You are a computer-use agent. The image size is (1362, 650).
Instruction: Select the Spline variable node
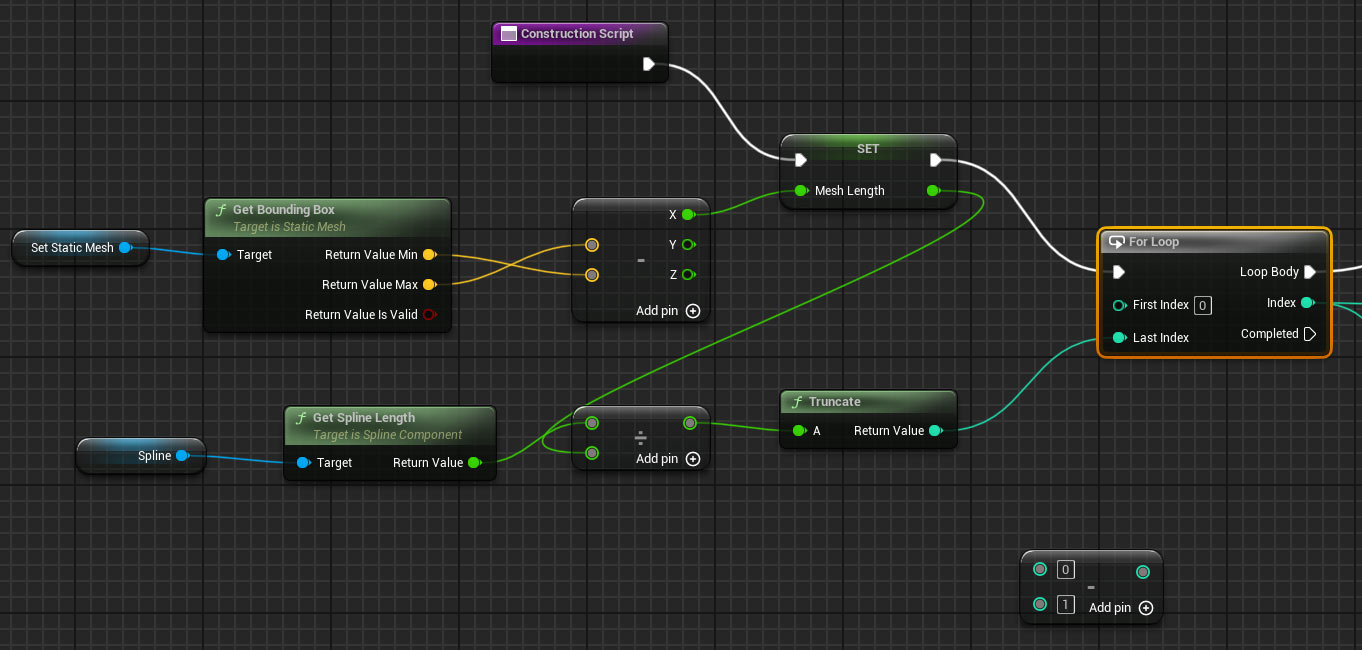[x=141, y=455]
